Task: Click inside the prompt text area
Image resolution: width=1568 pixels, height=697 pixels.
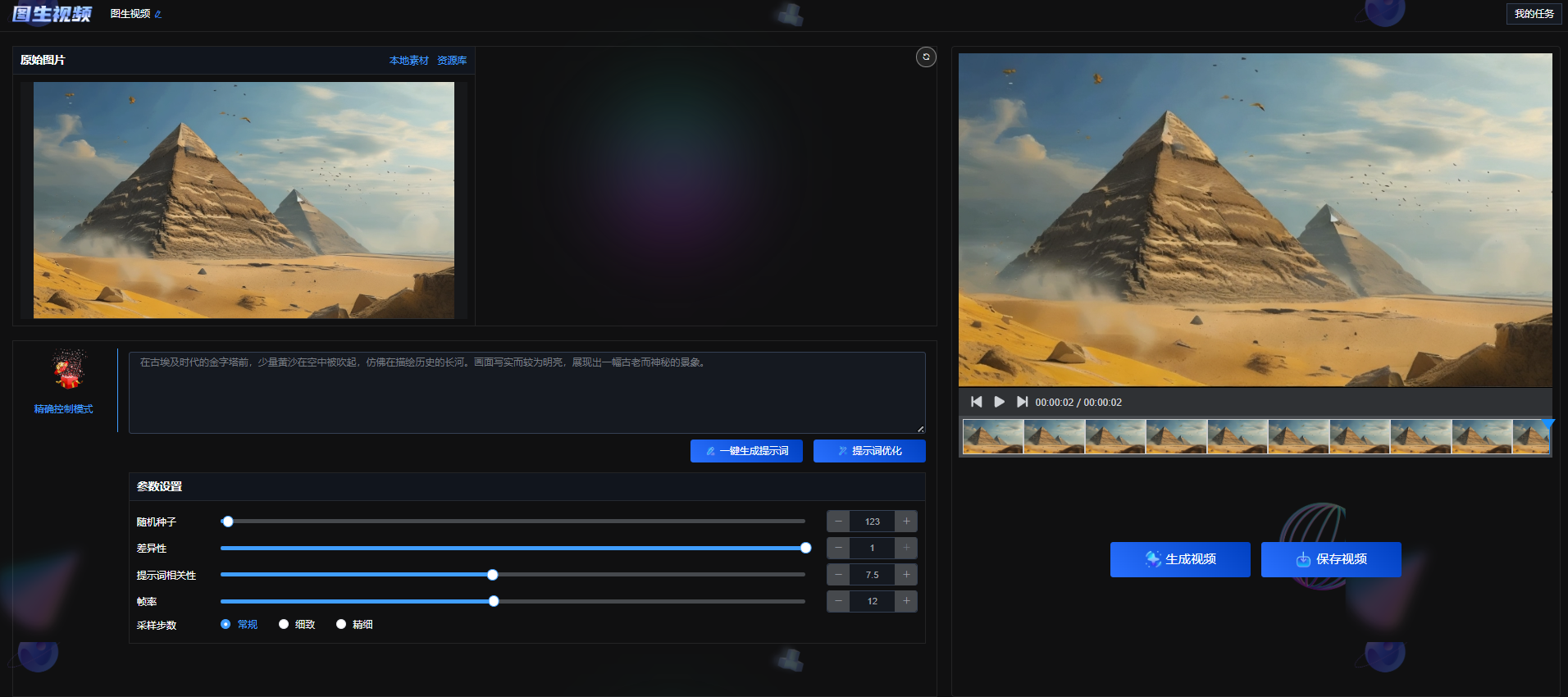Action: 526,394
